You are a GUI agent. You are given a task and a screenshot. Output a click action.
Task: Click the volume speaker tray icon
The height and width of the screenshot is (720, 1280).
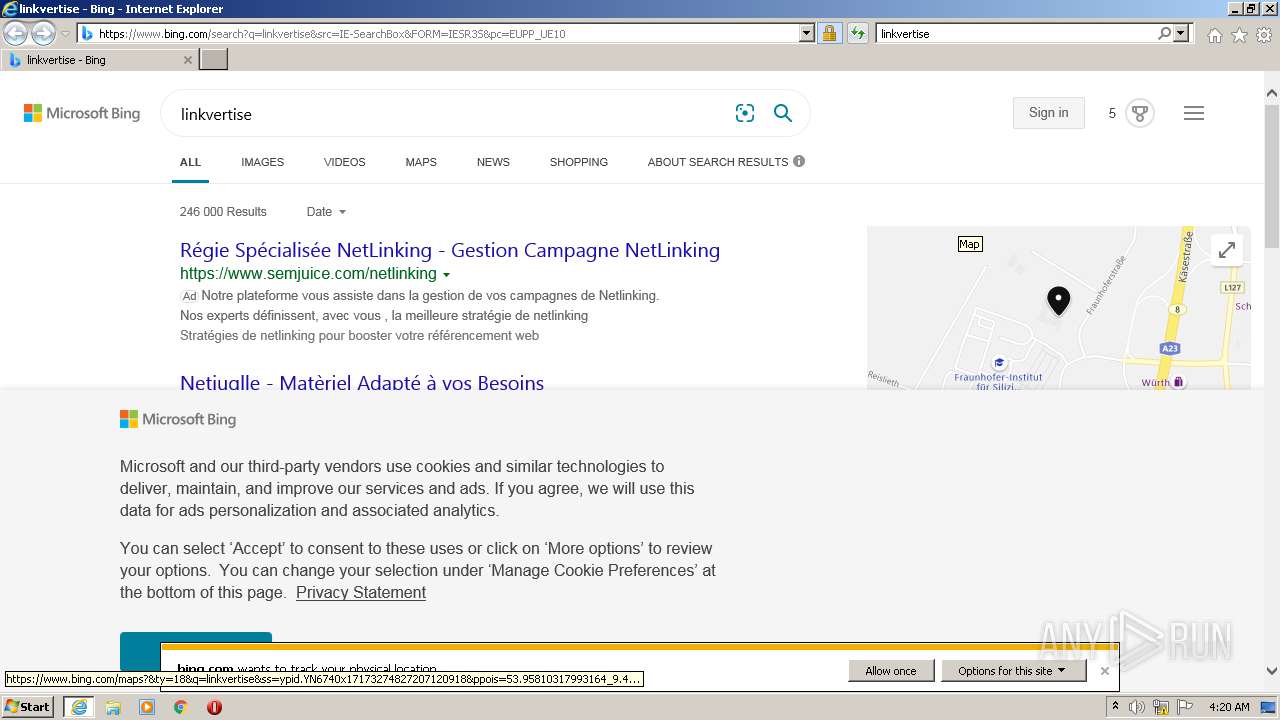tap(1137, 707)
